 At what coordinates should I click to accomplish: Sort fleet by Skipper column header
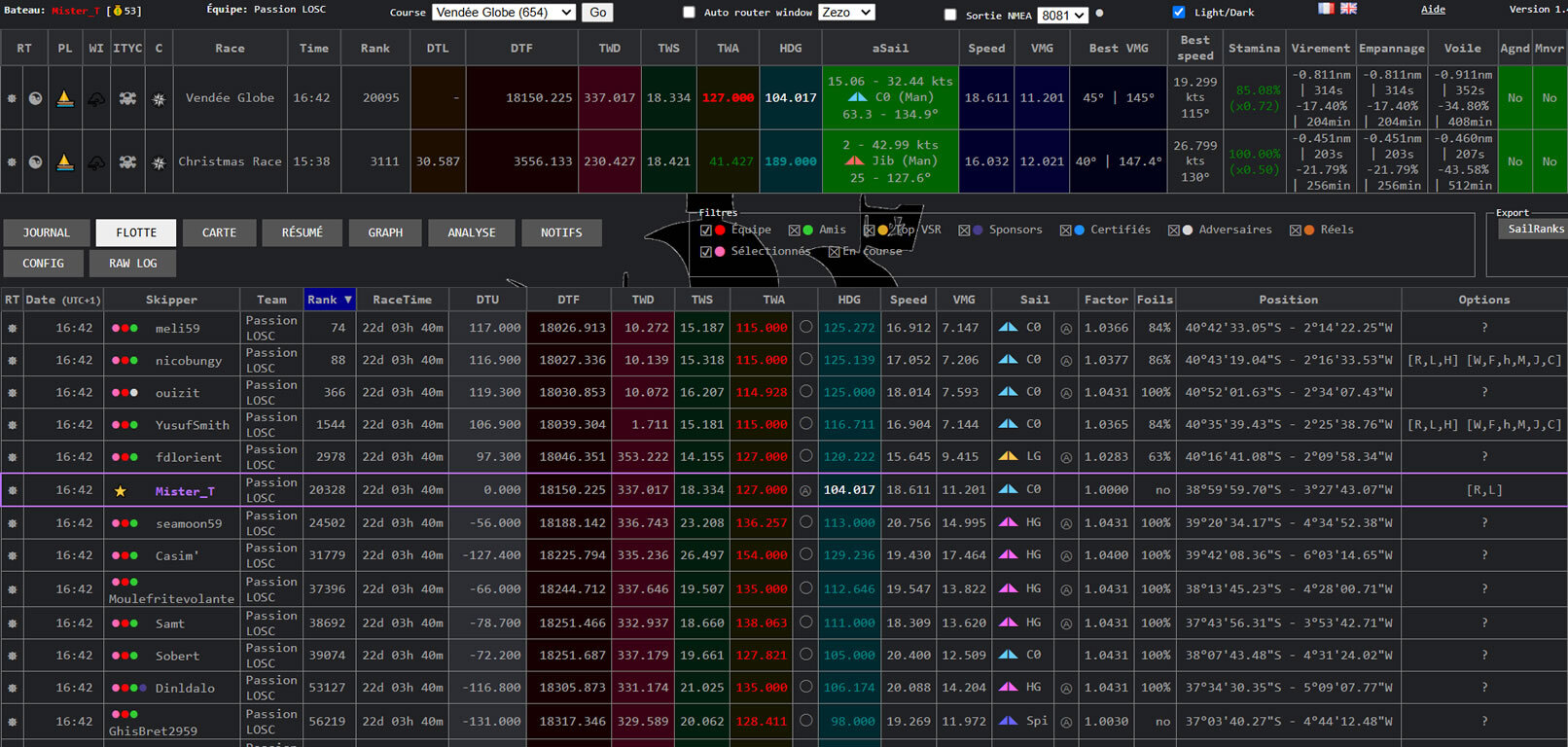point(171,300)
